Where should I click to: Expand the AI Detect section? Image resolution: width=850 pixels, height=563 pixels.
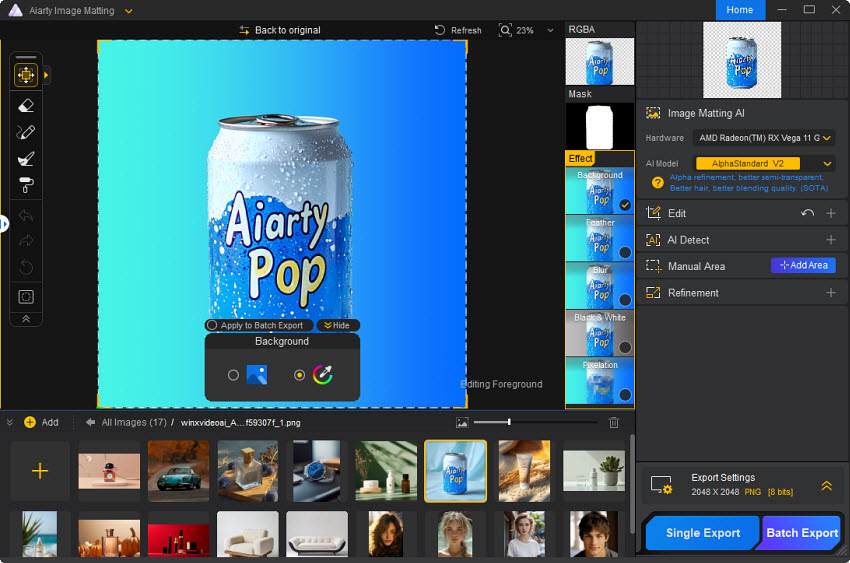830,240
